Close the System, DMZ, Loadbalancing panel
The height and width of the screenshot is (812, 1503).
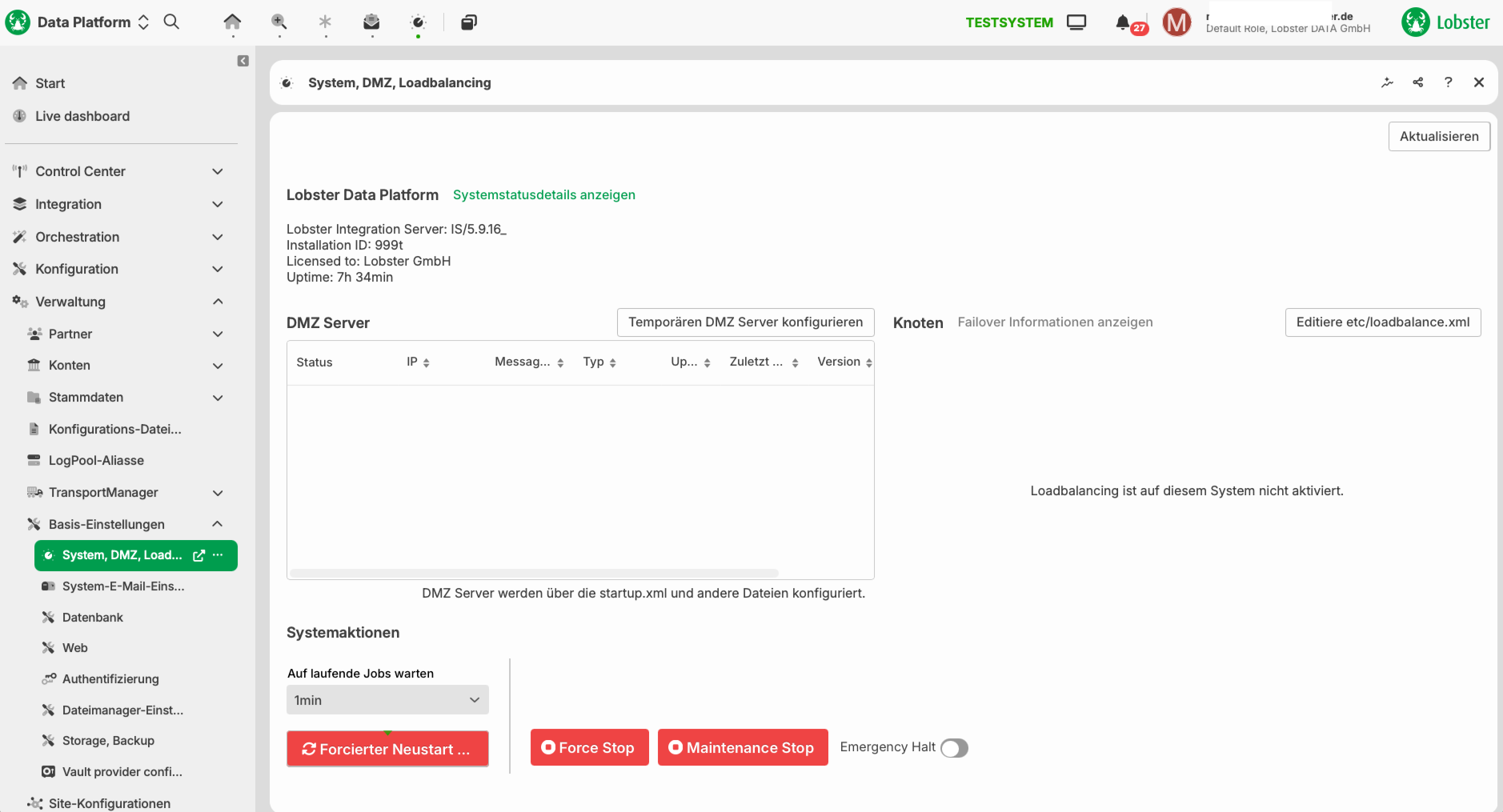(x=1479, y=82)
